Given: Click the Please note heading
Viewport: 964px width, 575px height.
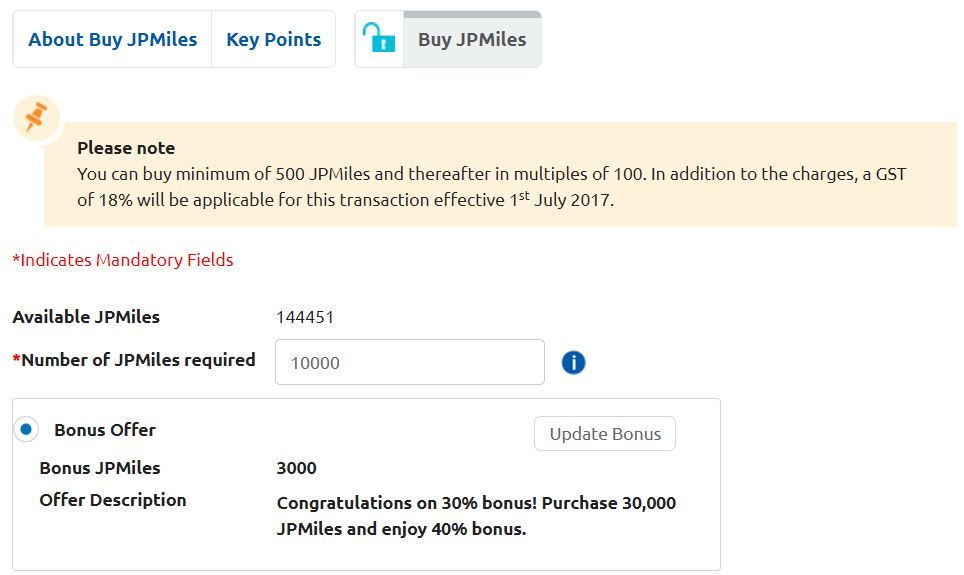Looking at the screenshot, I should (126, 148).
